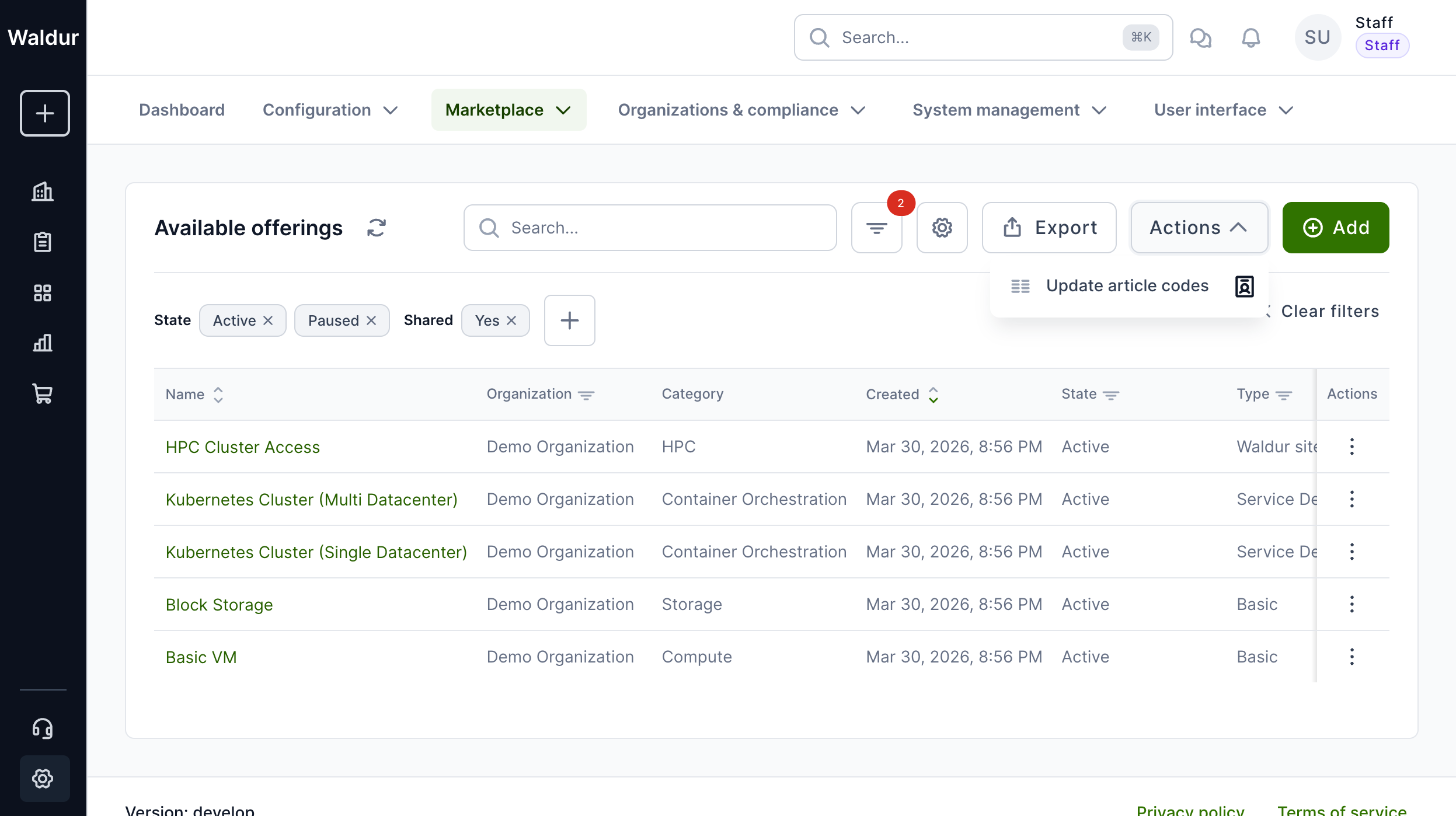The height and width of the screenshot is (816, 1456).
Task: Remove the Active state filter chip
Action: tap(268, 320)
